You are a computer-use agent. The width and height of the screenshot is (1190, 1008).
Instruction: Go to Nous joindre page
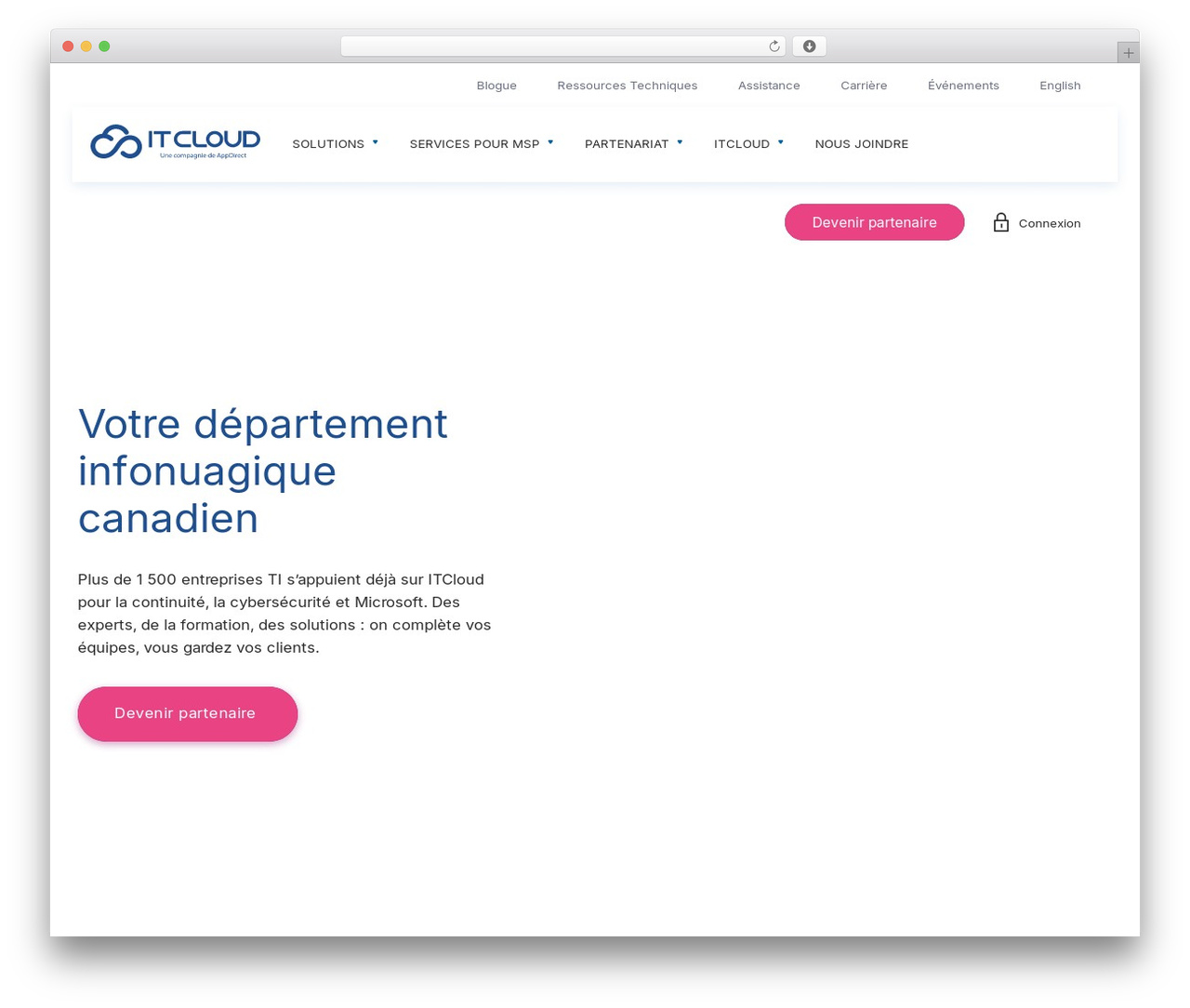[862, 144]
